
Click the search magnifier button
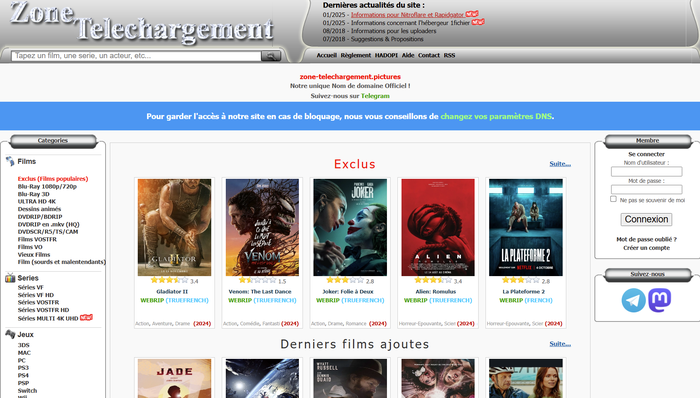271,56
